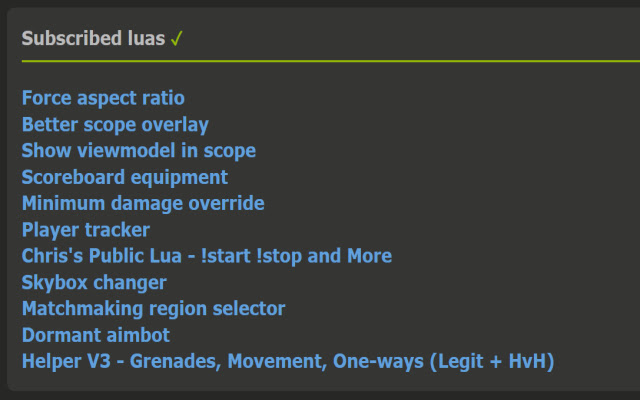Screen dimensions: 640x400
Task: Go to Minimum damage override
Action: tap(143, 203)
